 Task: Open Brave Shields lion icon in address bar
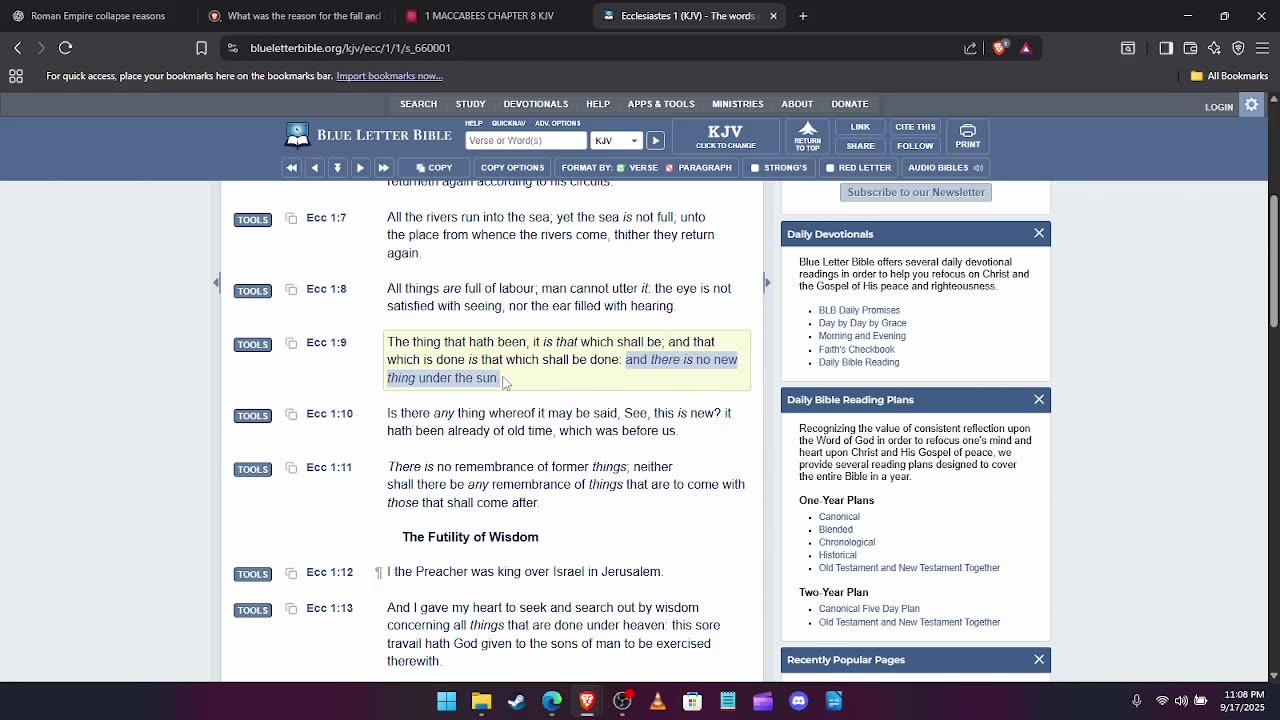pos(999,48)
